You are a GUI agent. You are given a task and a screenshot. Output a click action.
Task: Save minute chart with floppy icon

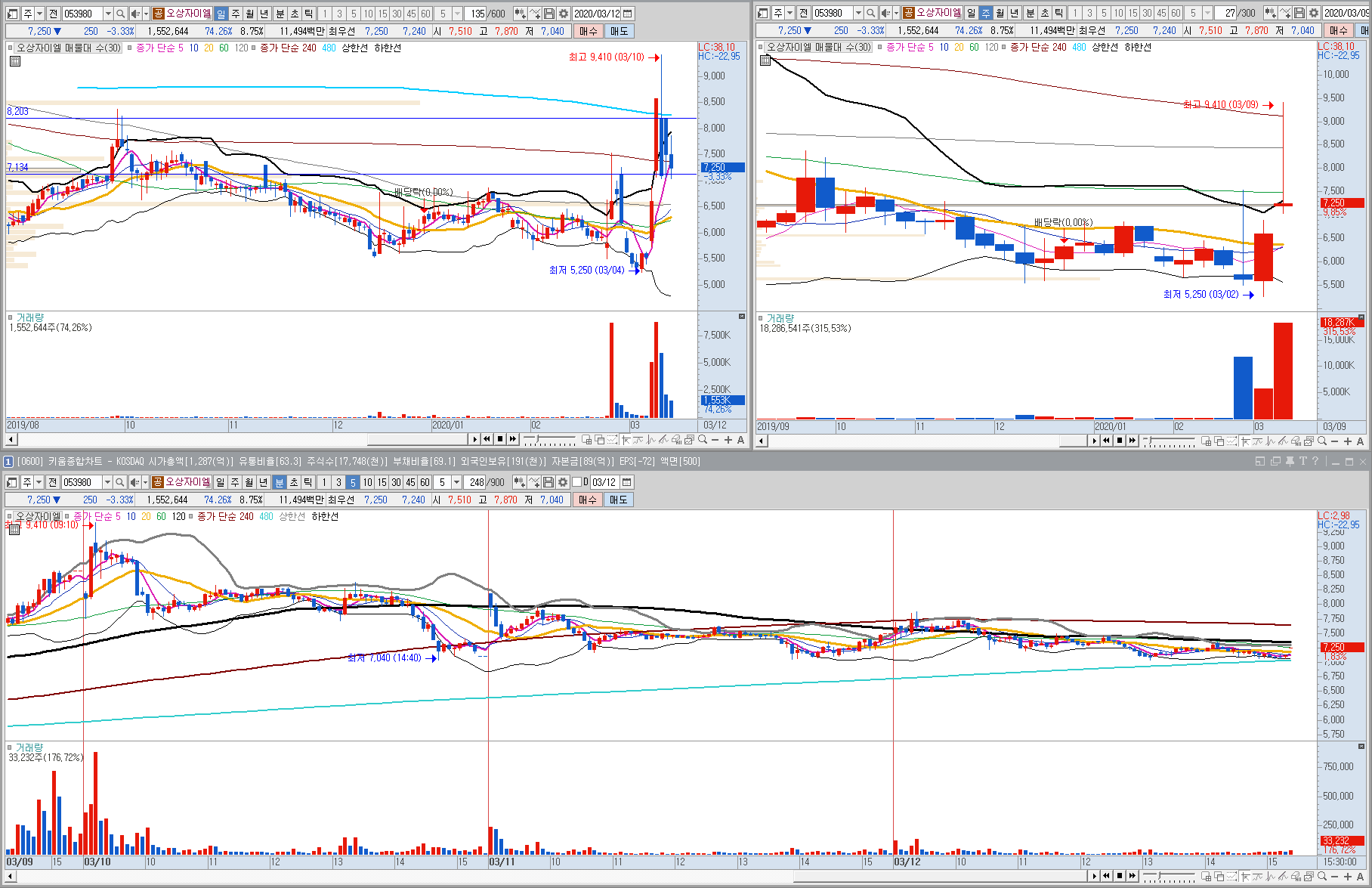548,482
